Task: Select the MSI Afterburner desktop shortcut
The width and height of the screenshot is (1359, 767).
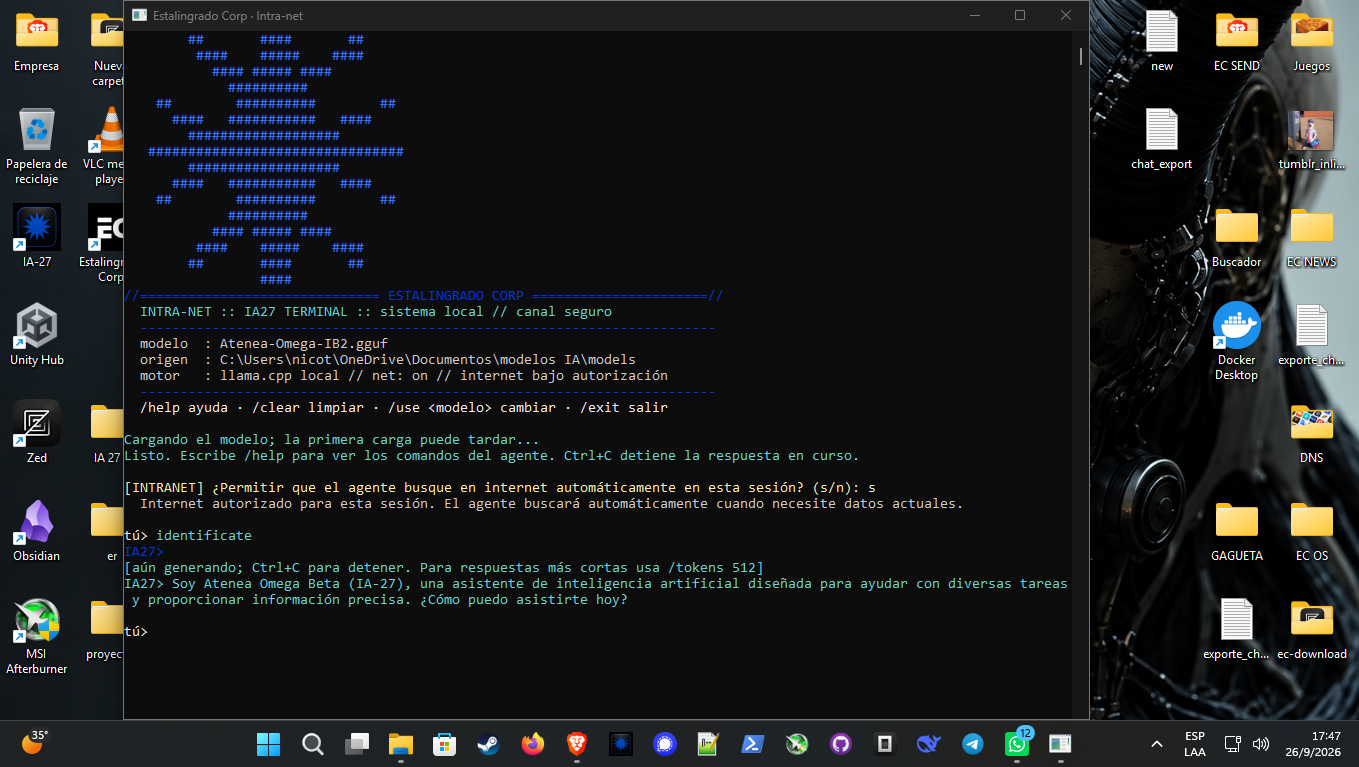Action: 37,636
